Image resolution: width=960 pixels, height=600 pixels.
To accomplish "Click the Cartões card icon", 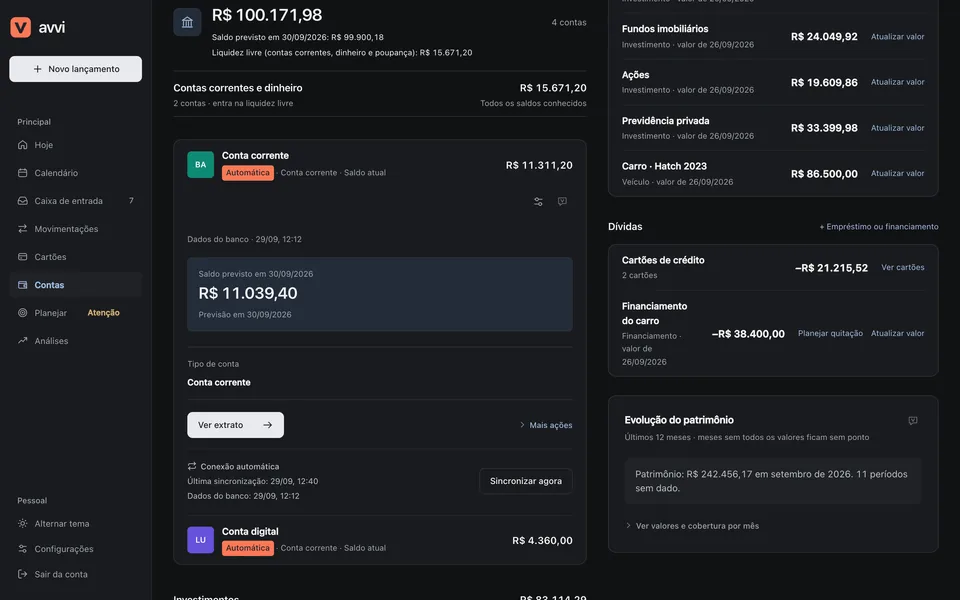I will (x=23, y=257).
